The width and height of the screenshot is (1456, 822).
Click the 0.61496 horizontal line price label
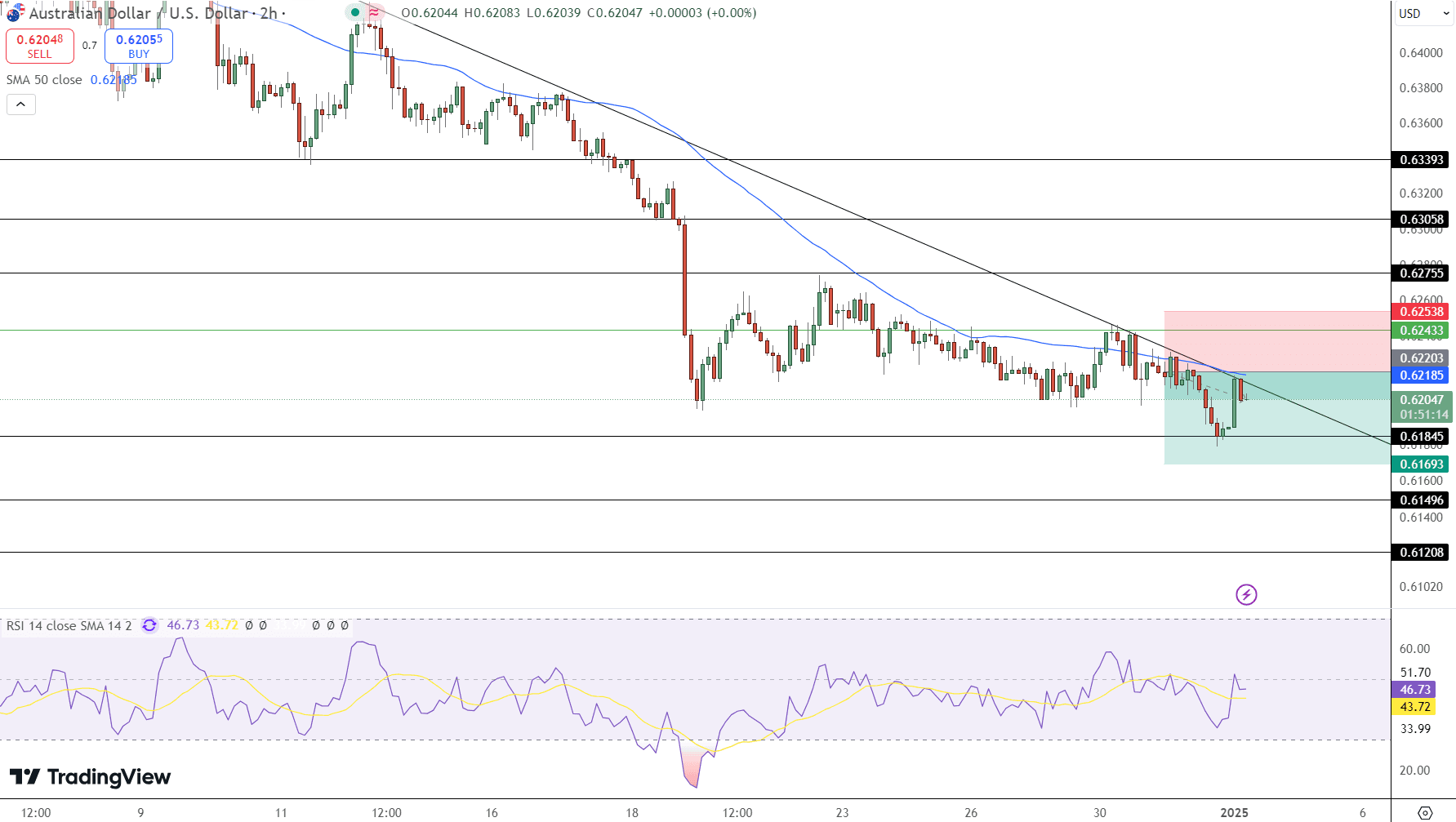click(1422, 500)
